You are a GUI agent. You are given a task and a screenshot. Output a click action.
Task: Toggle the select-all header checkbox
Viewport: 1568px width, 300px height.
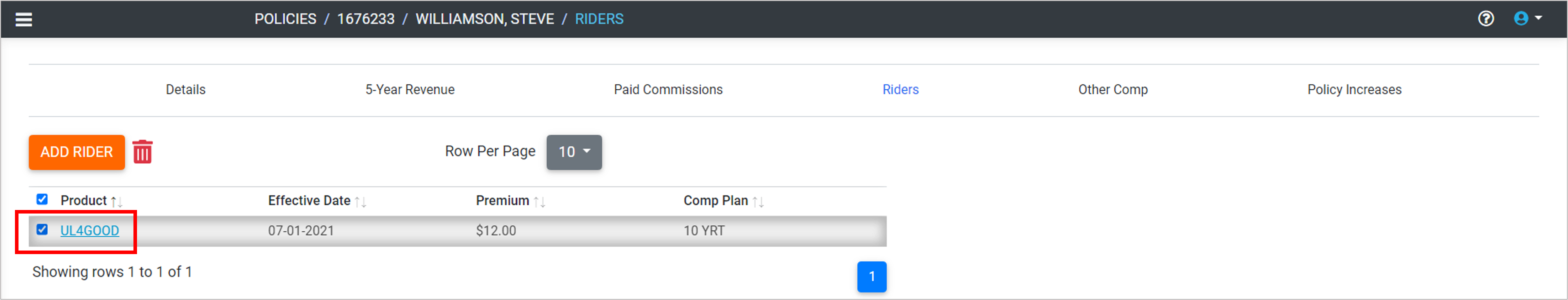click(x=42, y=200)
